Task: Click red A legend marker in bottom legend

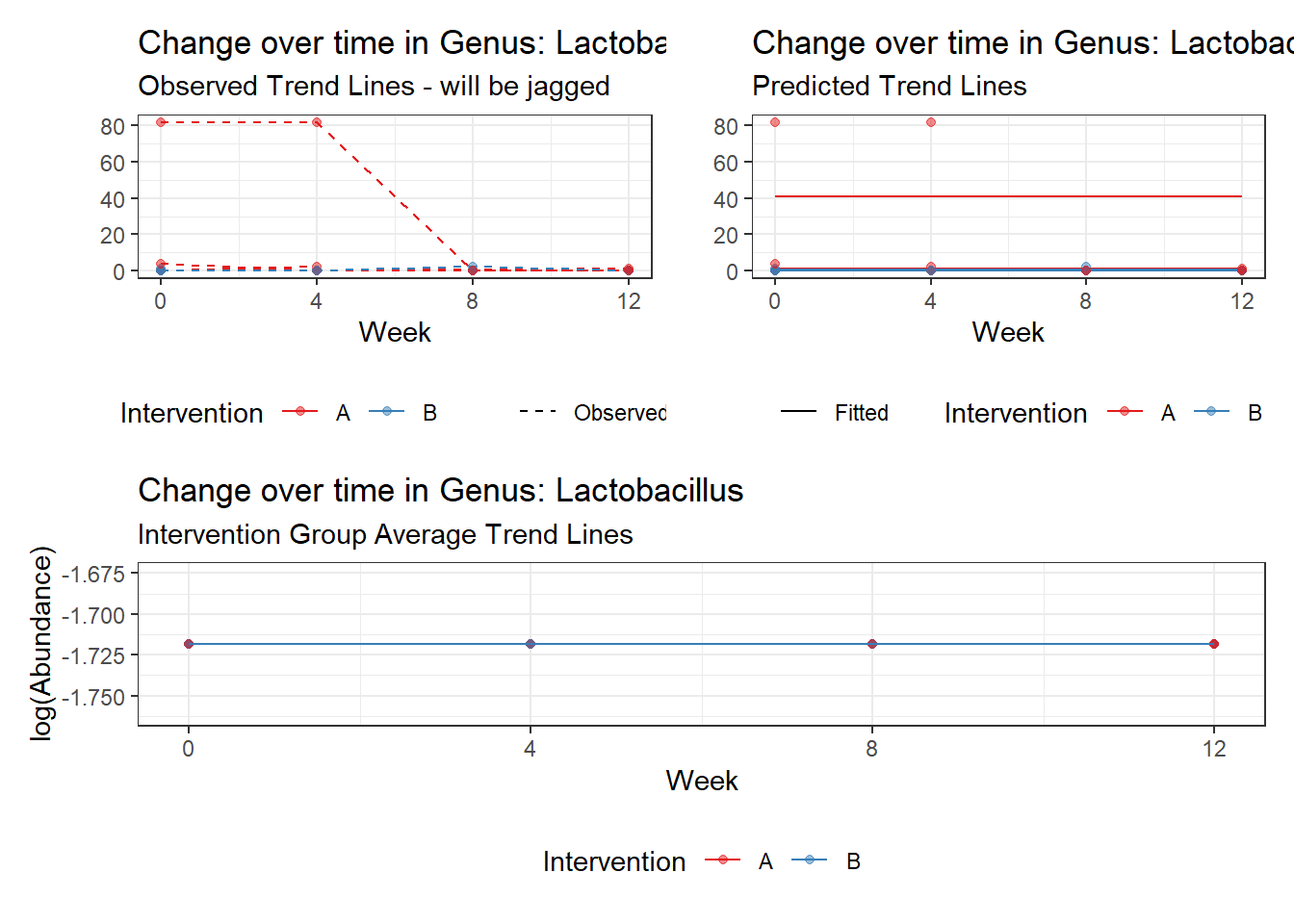Action: coord(723,860)
